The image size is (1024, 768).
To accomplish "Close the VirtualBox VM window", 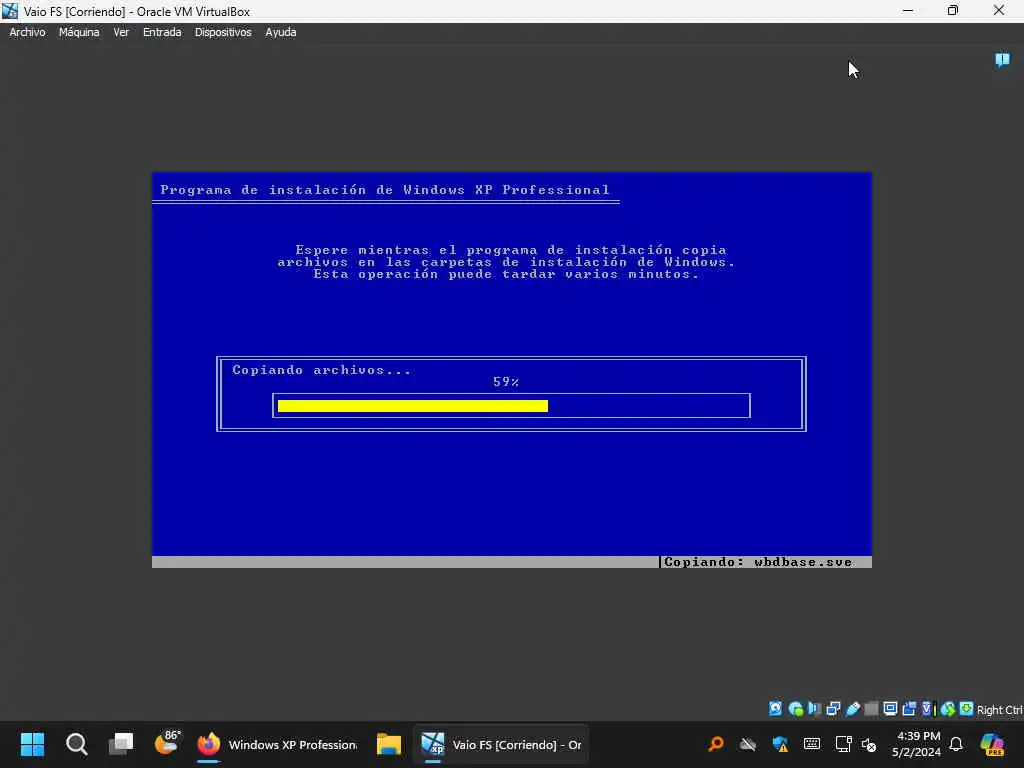I will click(x=999, y=11).
